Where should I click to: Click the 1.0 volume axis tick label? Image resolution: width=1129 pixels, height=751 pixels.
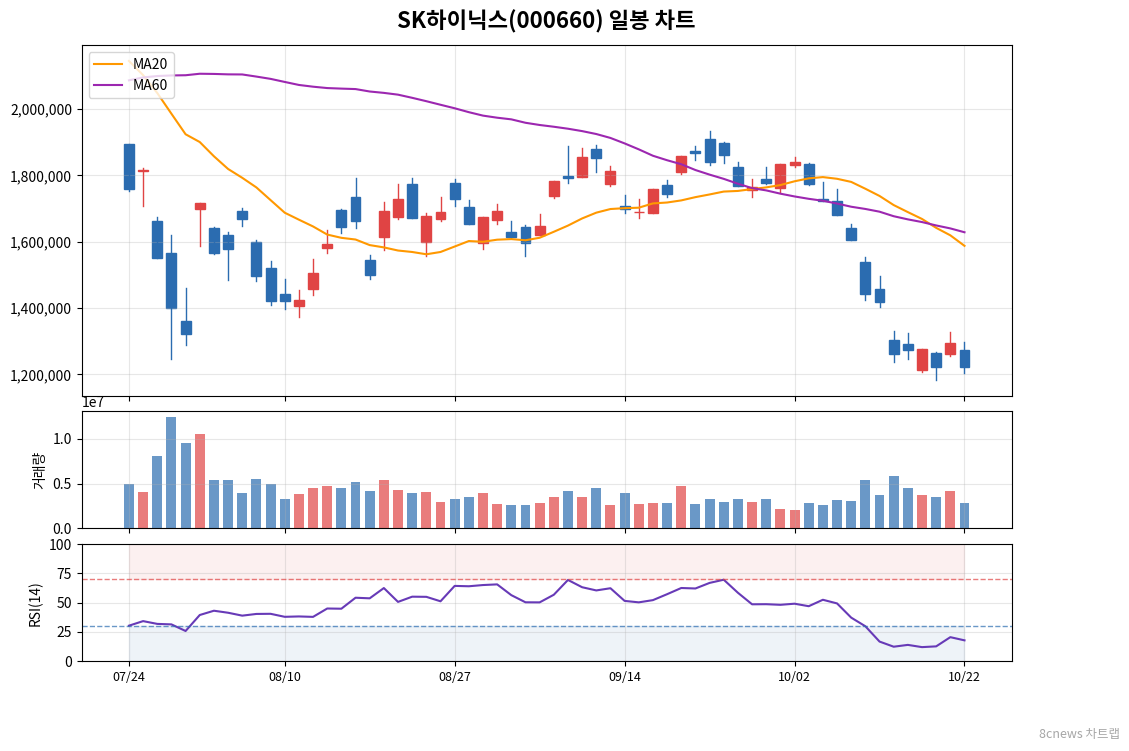(63, 439)
